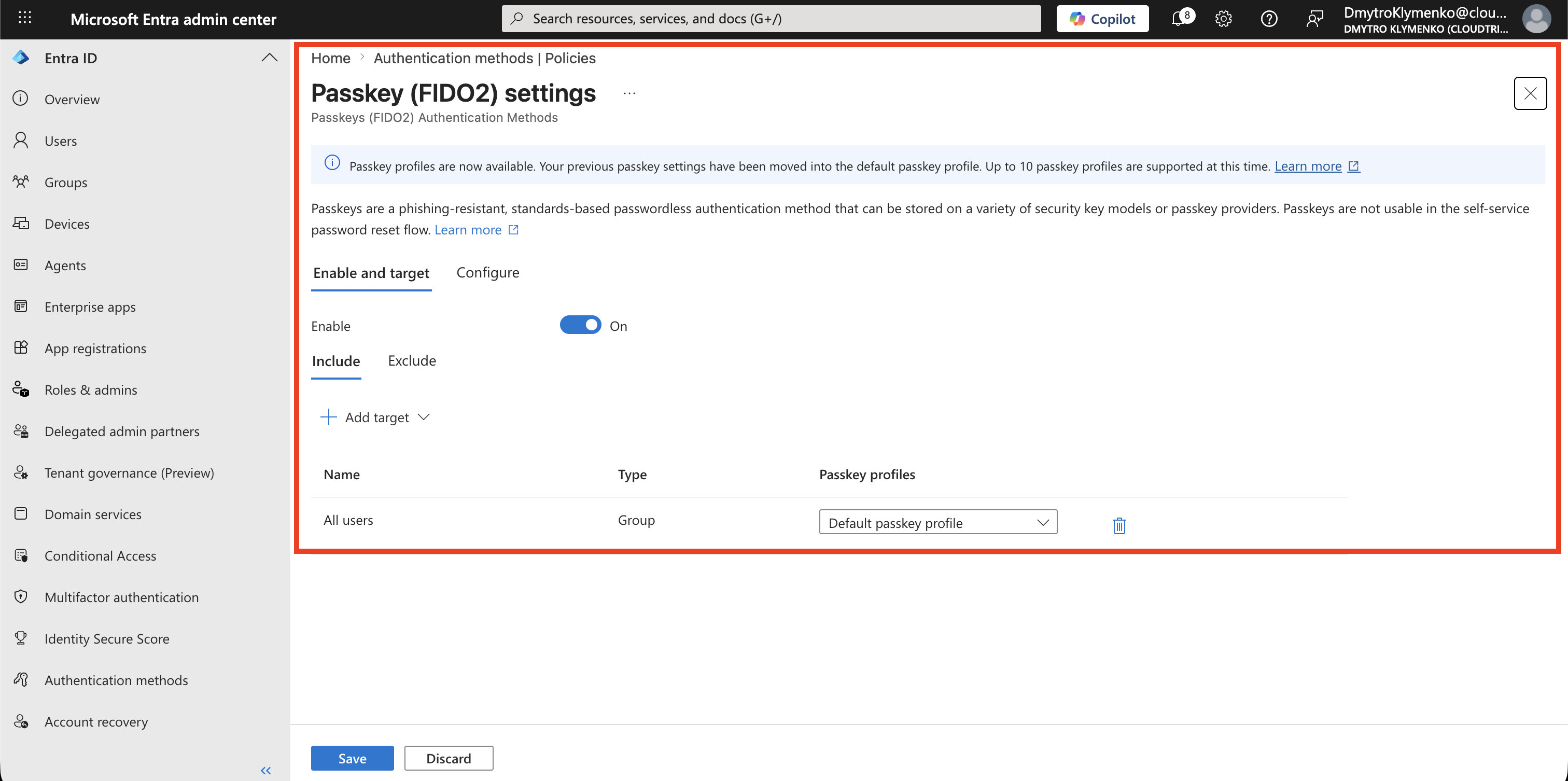The image size is (1568, 781).
Task: Switch to the Configure tab
Action: pyautogui.click(x=487, y=272)
